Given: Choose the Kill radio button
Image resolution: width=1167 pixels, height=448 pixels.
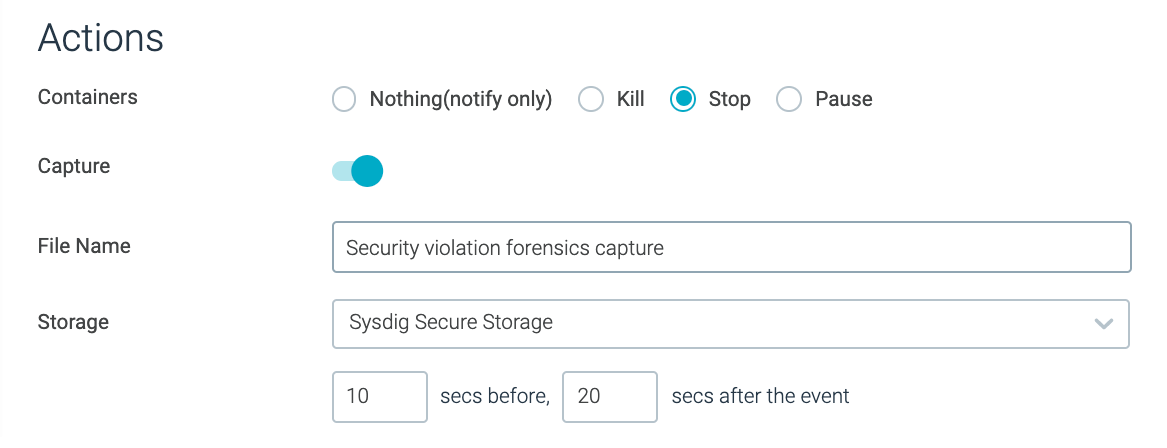Looking at the screenshot, I should tap(592, 99).
